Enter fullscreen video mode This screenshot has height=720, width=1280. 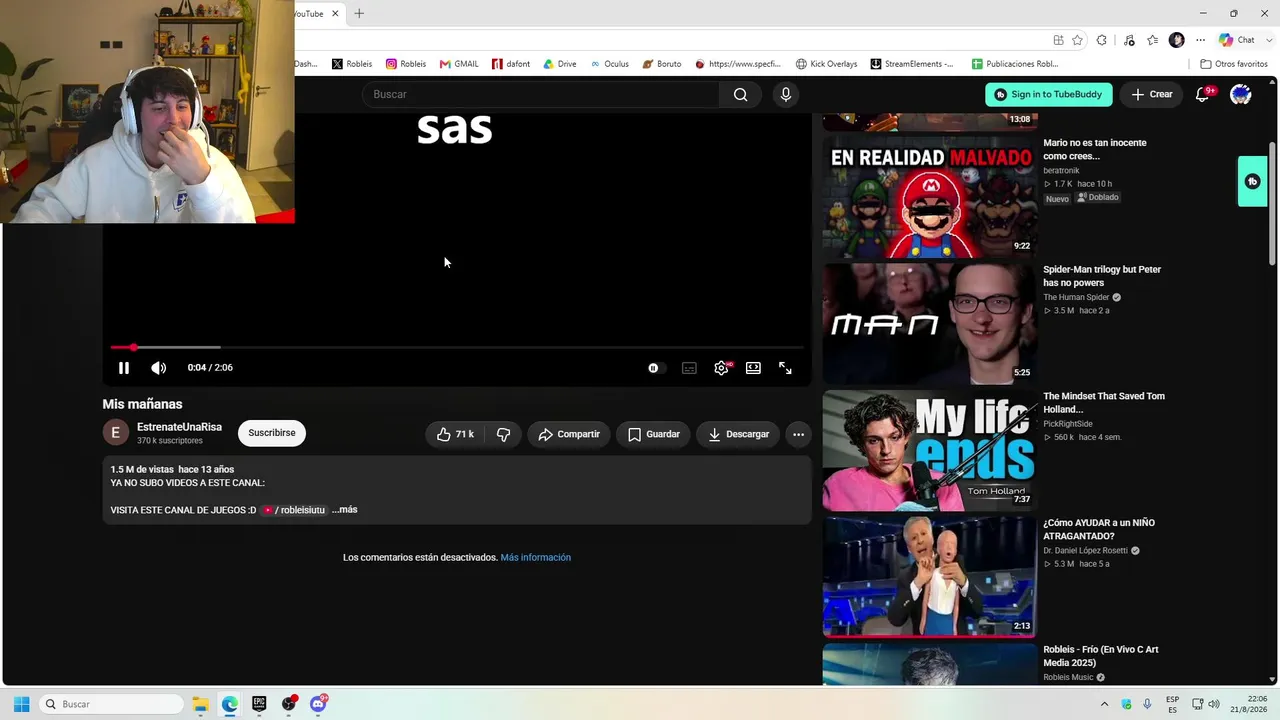click(785, 368)
